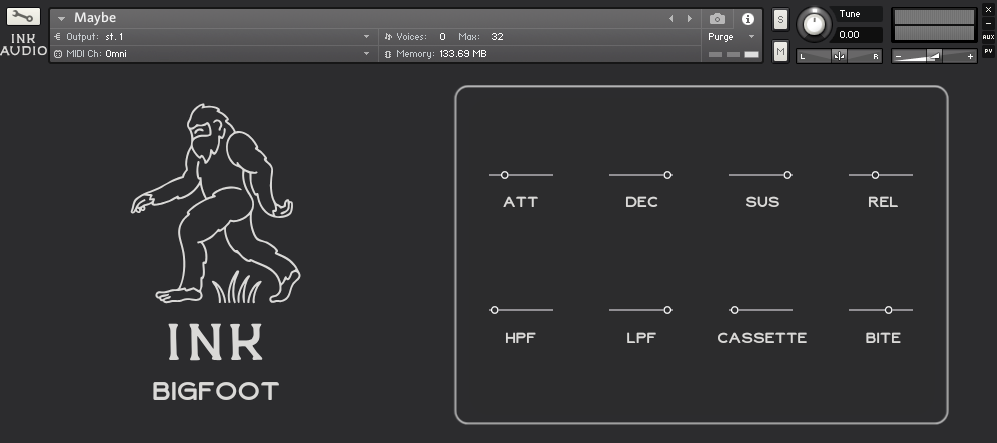Open the Purge menu
This screenshot has width=997, height=443.
tap(732, 37)
